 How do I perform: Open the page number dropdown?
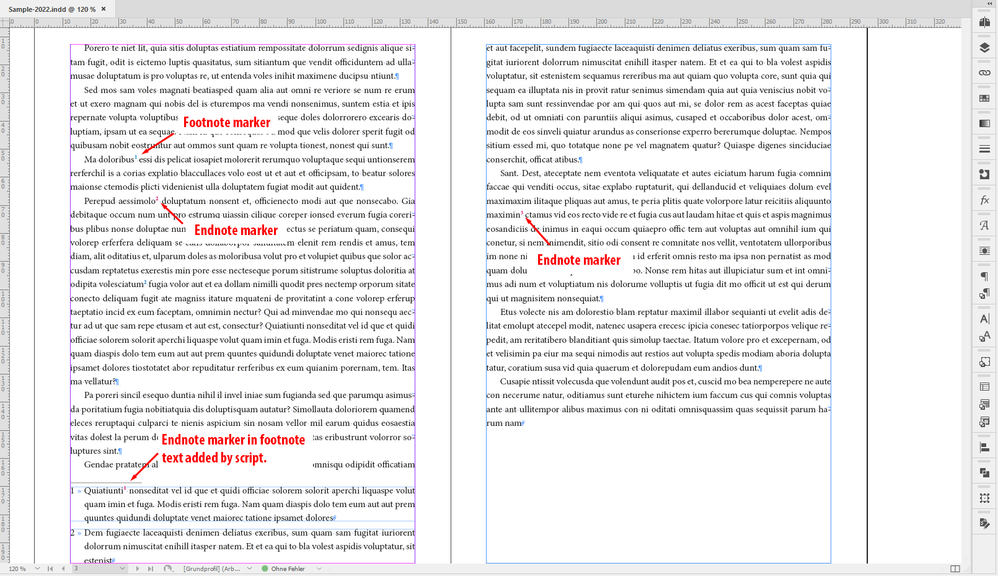(122, 569)
